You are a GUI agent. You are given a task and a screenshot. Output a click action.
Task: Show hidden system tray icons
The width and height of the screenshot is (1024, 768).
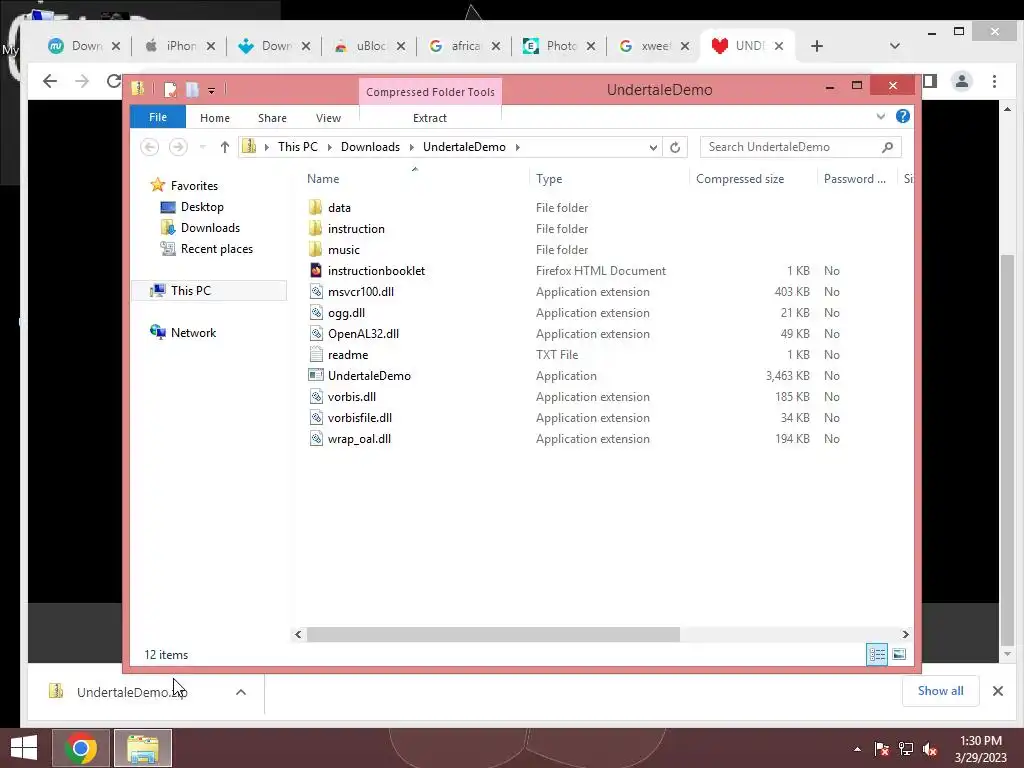[x=857, y=749]
